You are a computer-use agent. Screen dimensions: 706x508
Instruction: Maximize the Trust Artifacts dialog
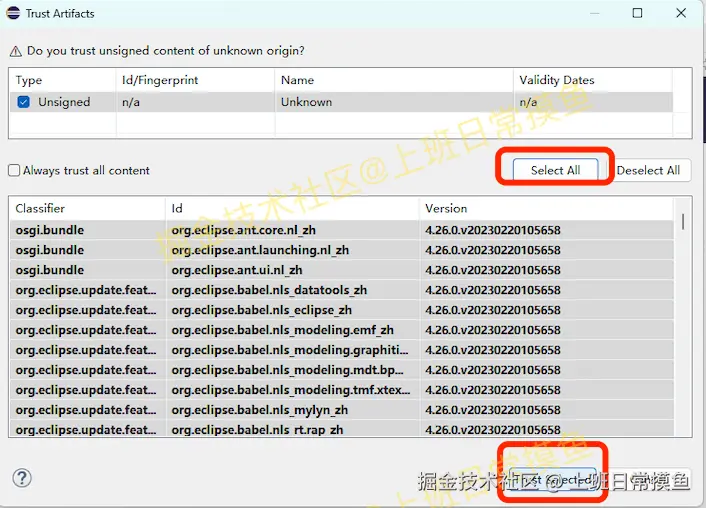click(637, 13)
